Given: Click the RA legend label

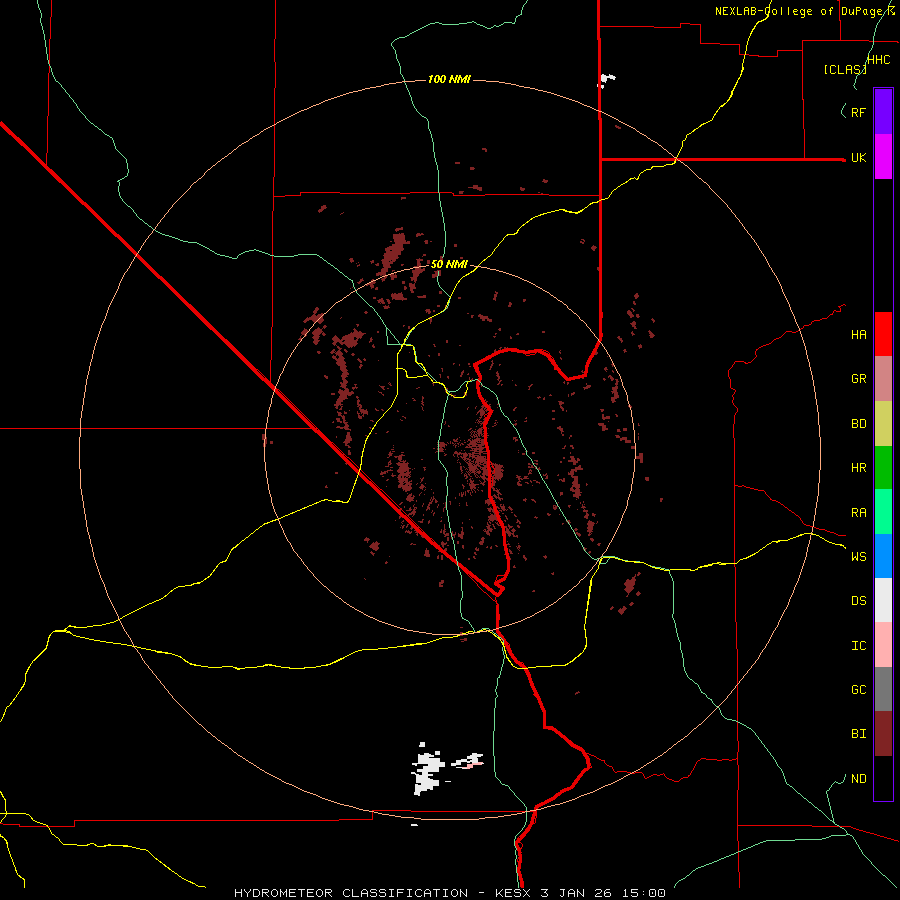Looking at the screenshot, I should point(858,513).
